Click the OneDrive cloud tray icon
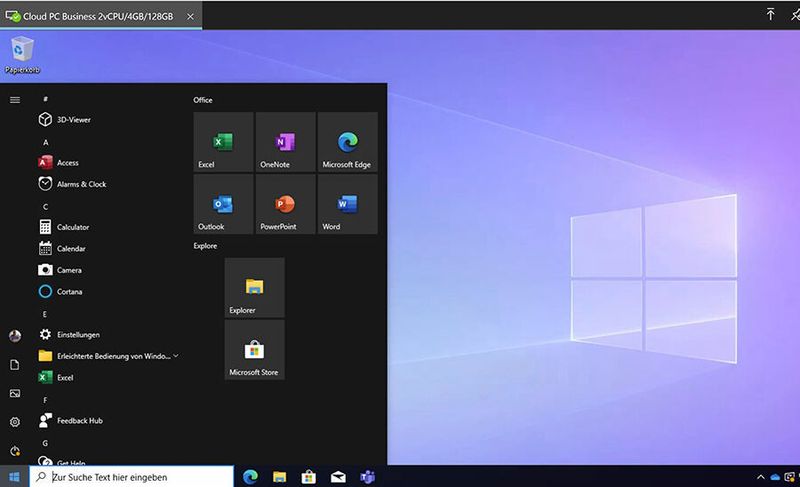 (775, 477)
